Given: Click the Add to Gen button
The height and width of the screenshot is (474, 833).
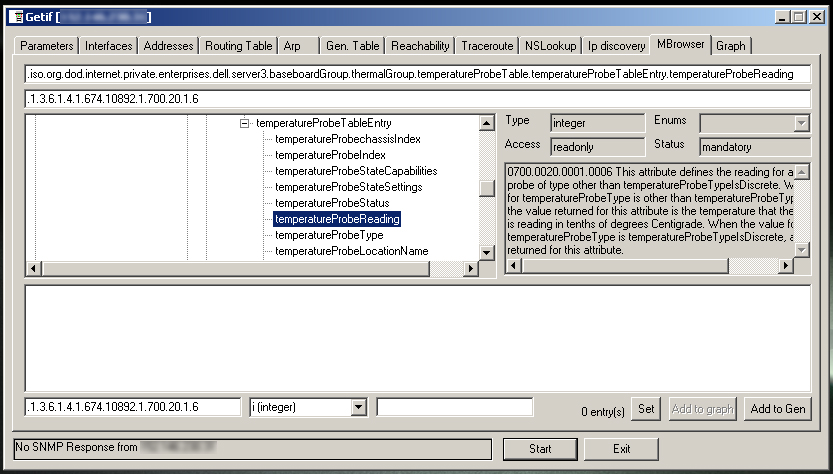Looking at the screenshot, I should click(778, 408).
